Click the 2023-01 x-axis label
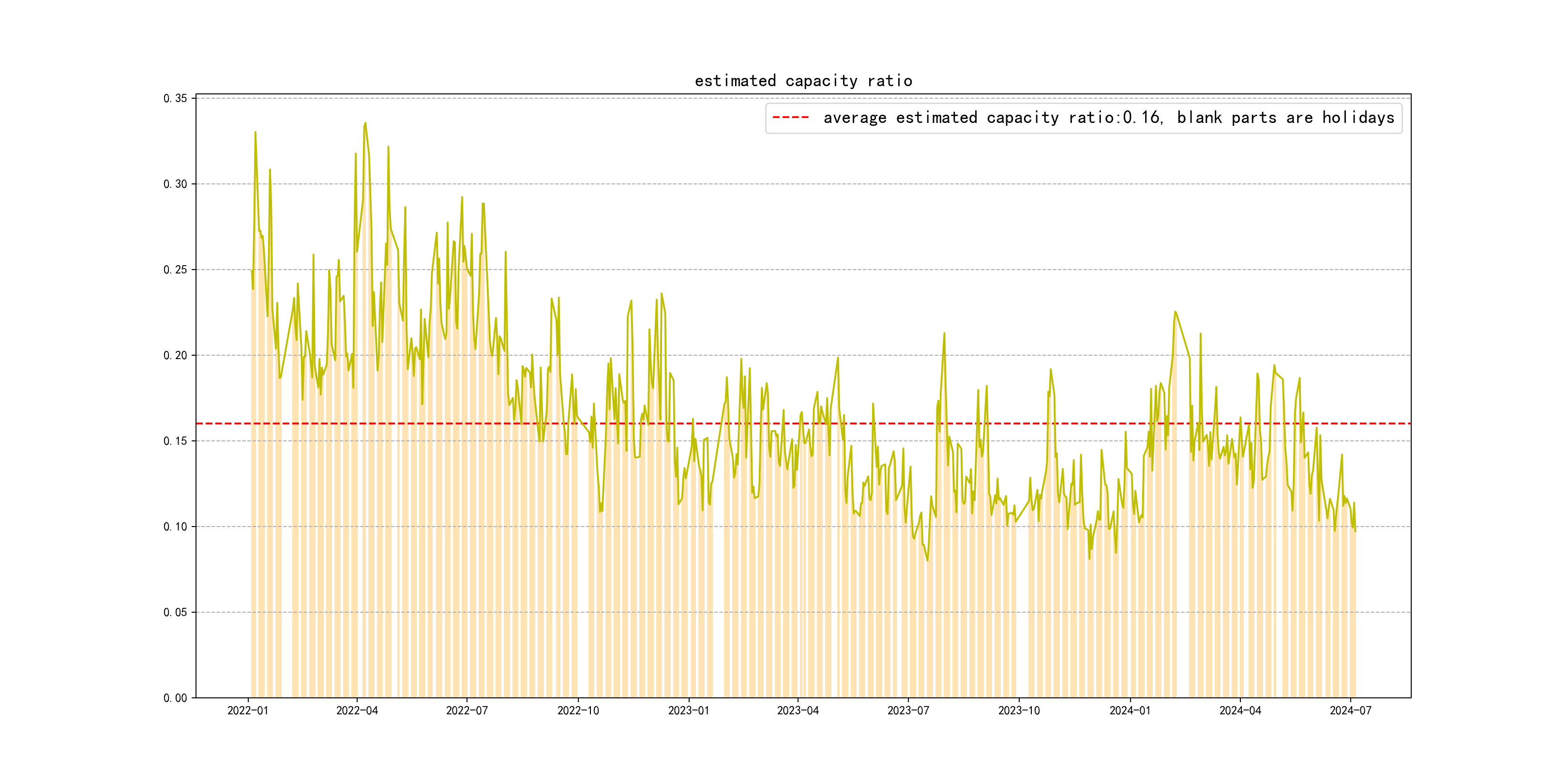 pyautogui.click(x=689, y=710)
